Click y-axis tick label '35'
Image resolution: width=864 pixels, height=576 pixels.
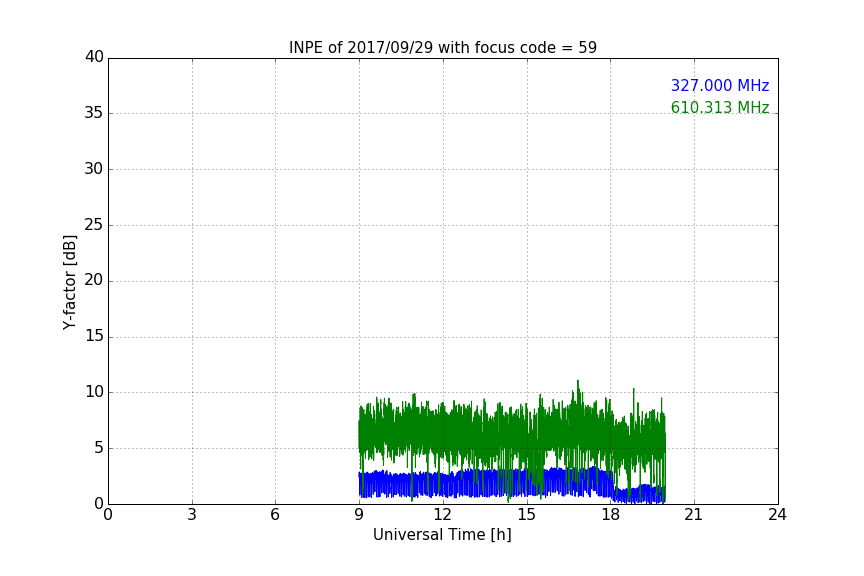tap(94, 113)
